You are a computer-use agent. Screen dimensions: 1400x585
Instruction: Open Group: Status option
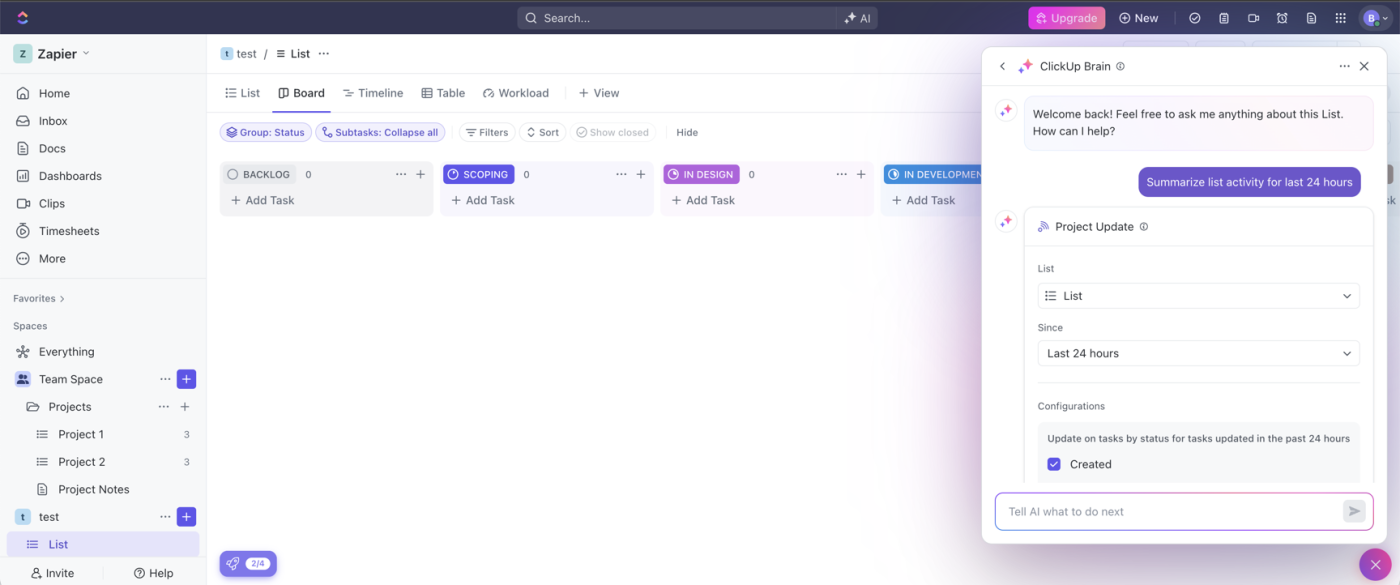pos(265,132)
